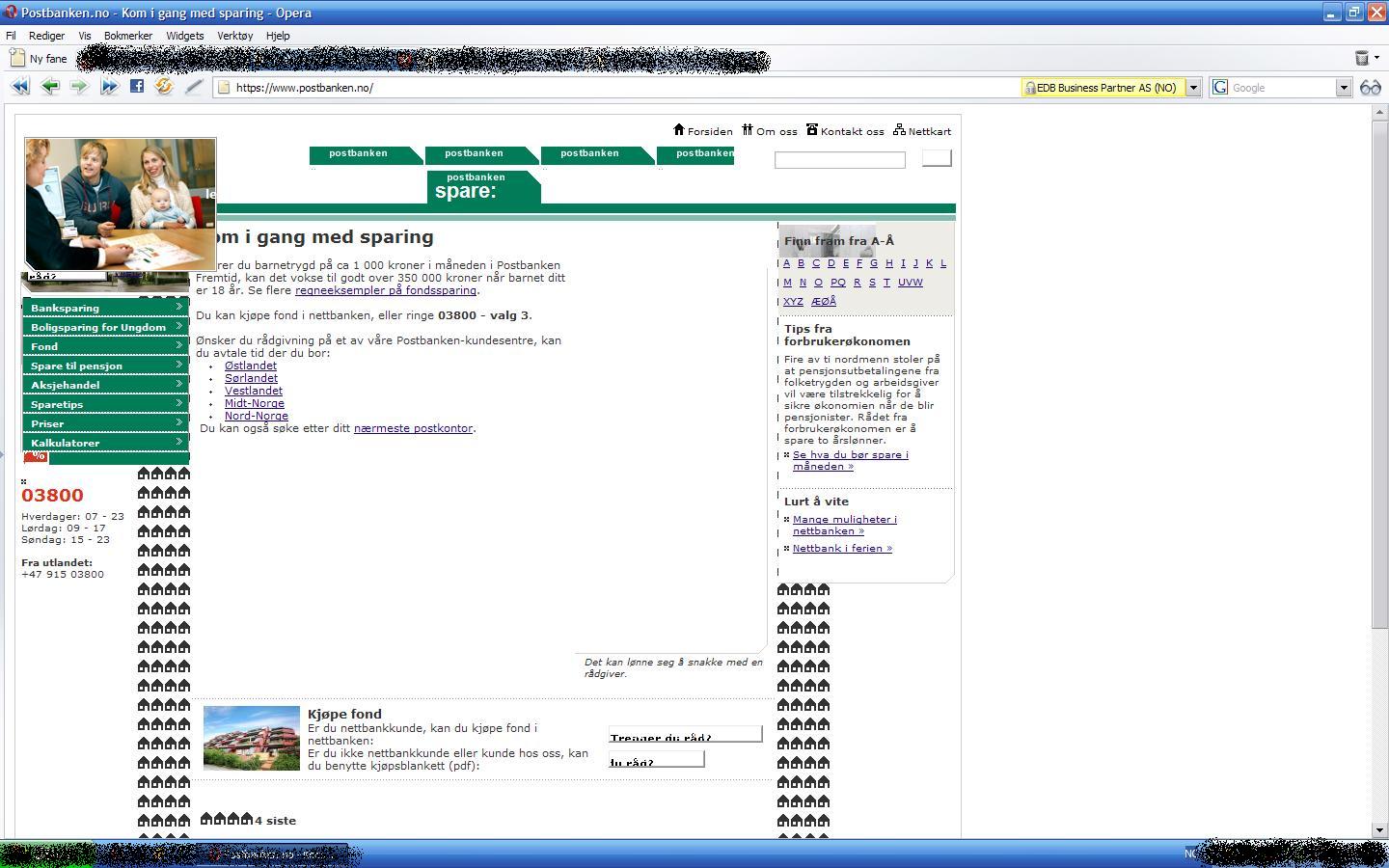The width and height of the screenshot is (1389, 868).
Task: Go forward with the green forward arrow
Action: click(79, 87)
